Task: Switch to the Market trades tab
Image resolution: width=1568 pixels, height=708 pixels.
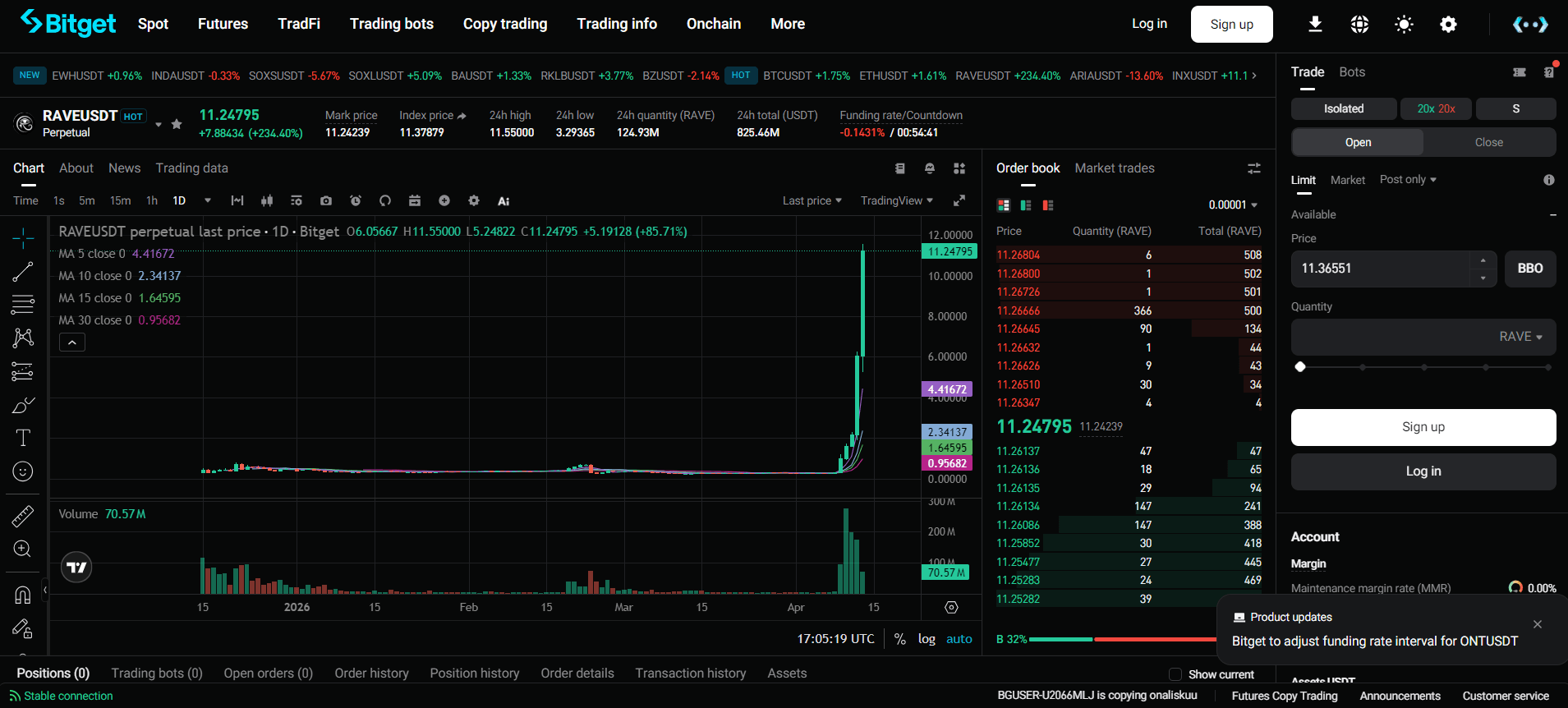Action: (x=1114, y=168)
